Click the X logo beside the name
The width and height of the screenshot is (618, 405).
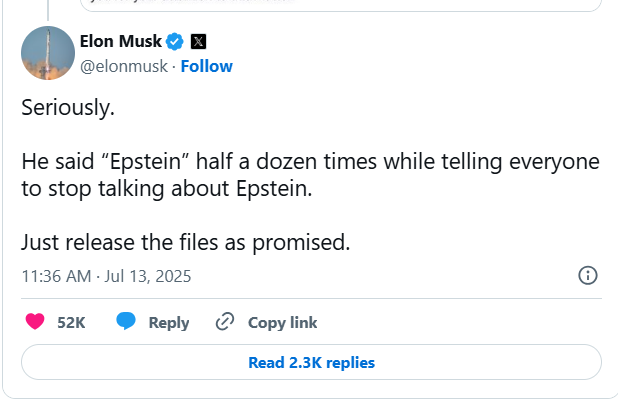coord(197,42)
